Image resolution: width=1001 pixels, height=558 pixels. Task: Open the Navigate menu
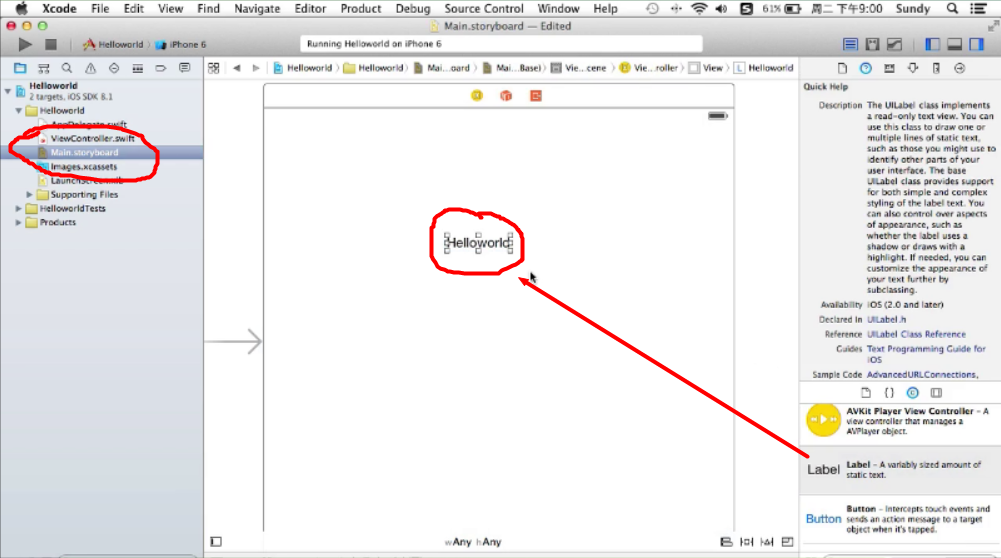[x=257, y=8]
